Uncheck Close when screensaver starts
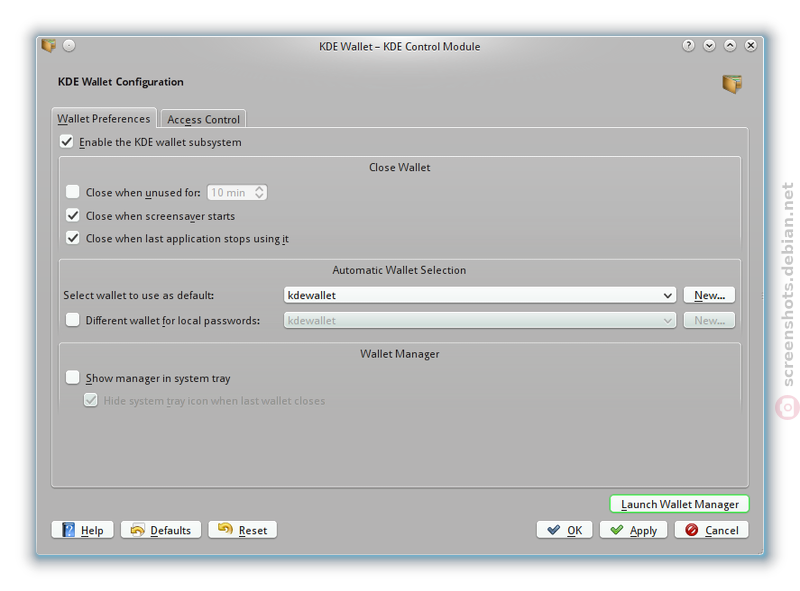 (73, 215)
